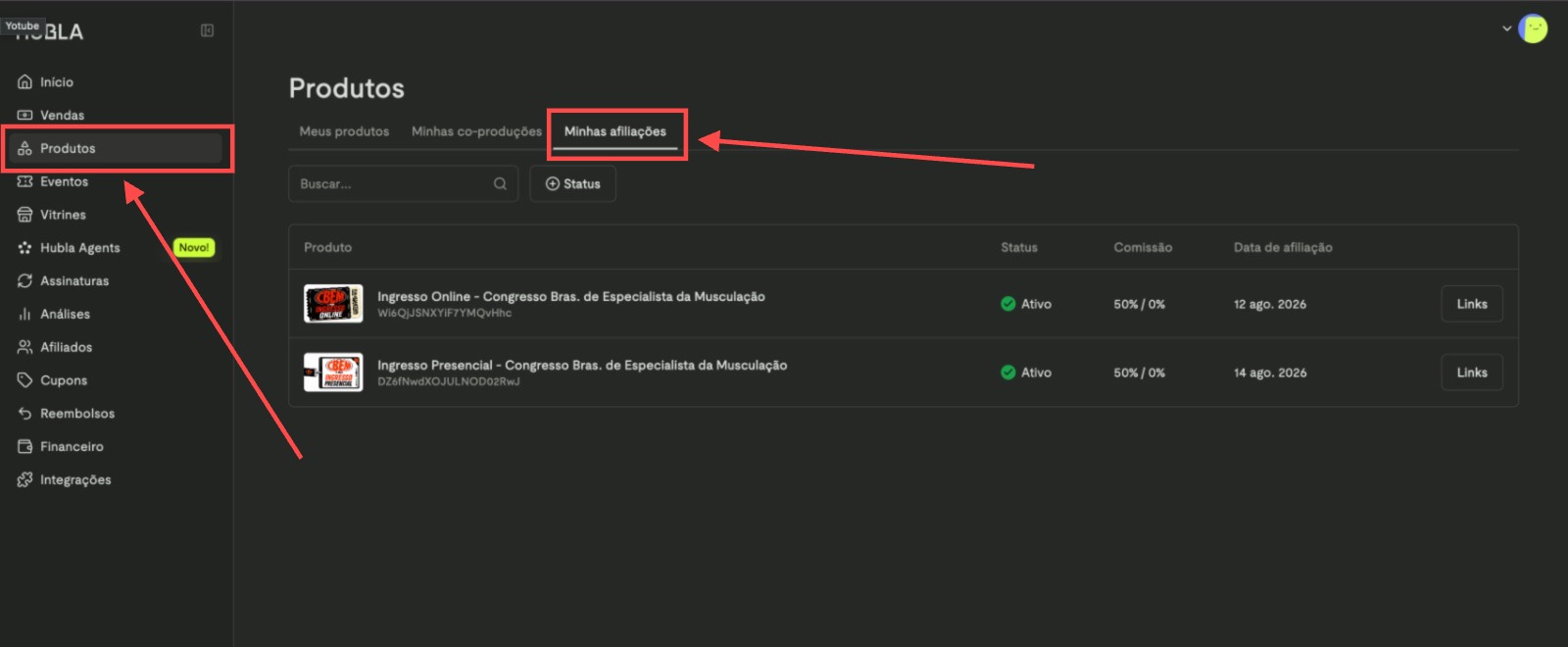Screen dimensions: 1568x647
Task: Open Eventos in the sidebar
Action: pos(116,182)
